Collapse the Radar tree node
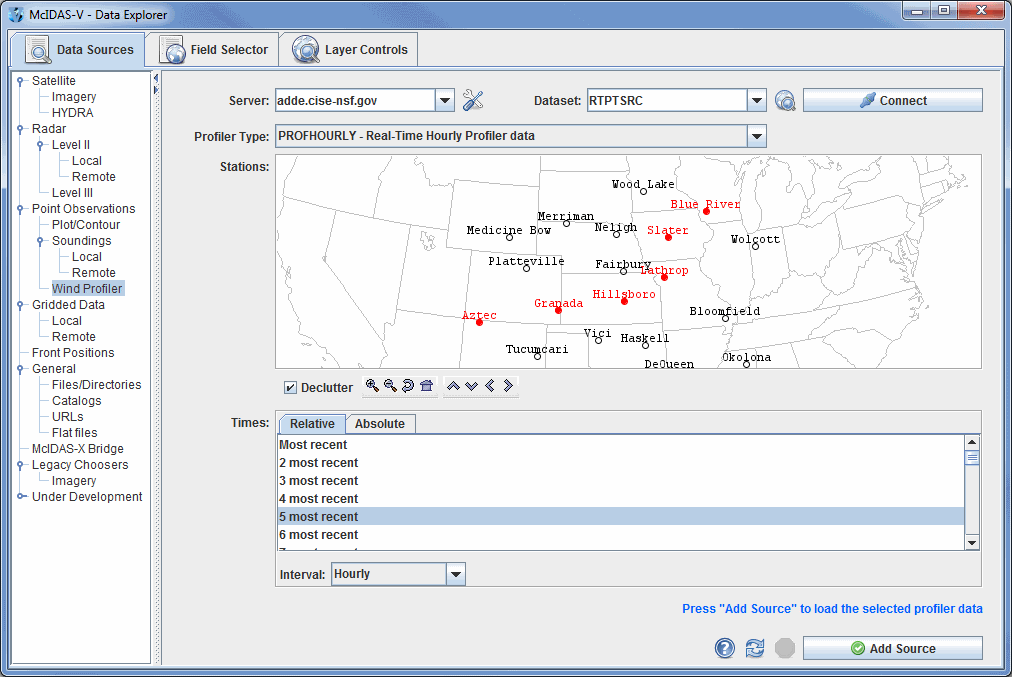Image resolution: width=1012 pixels, height=677 pixels. point(20,128)
